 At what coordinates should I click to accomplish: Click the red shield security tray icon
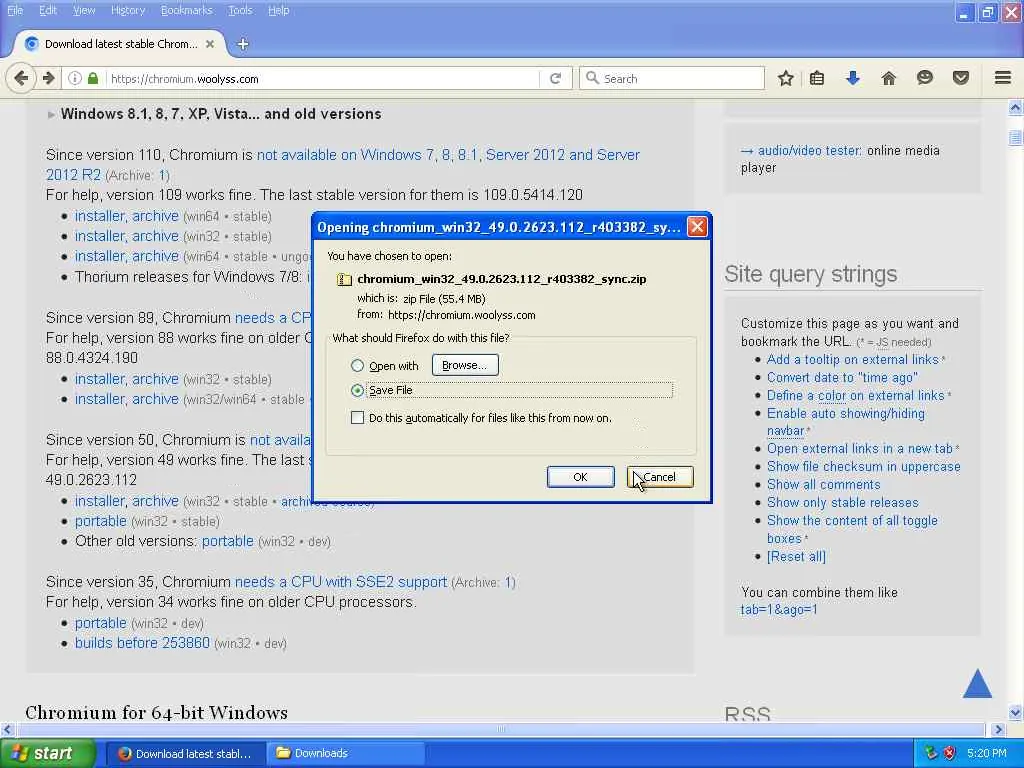(x=950, y=753)
